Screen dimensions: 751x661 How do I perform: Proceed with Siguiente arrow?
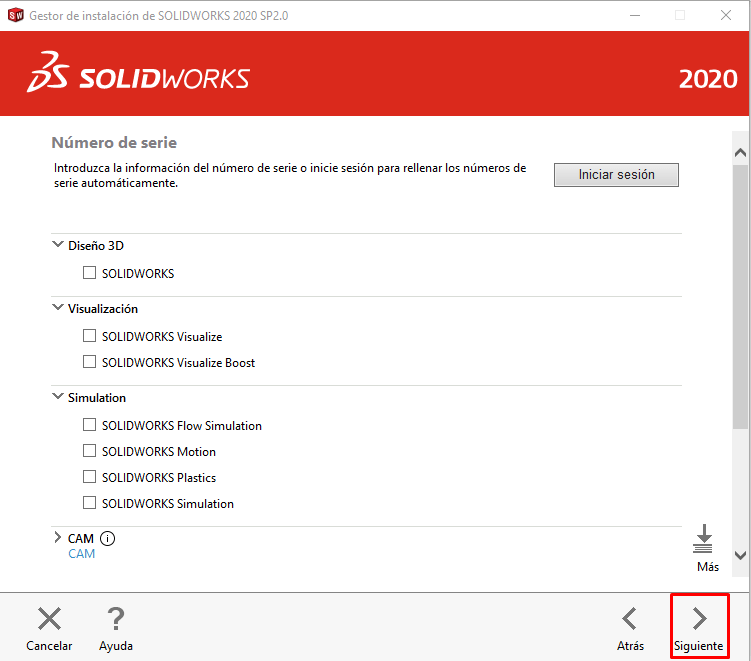[699, 619]
